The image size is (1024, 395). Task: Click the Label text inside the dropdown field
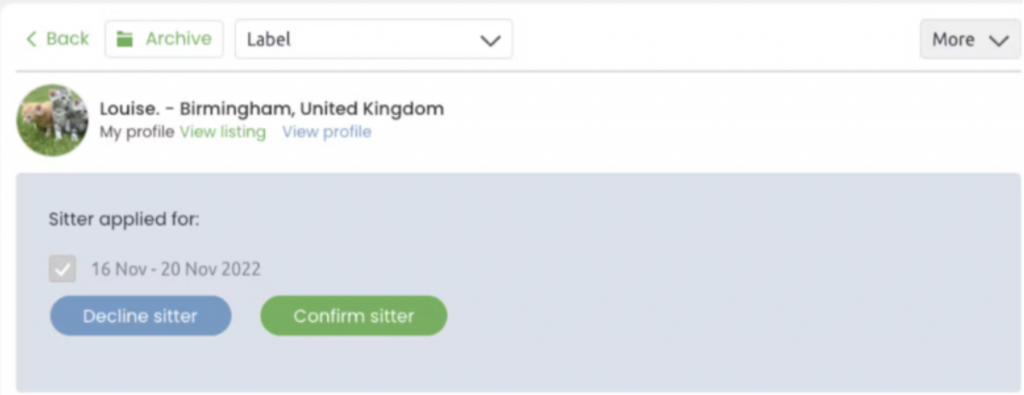(268, 40)
